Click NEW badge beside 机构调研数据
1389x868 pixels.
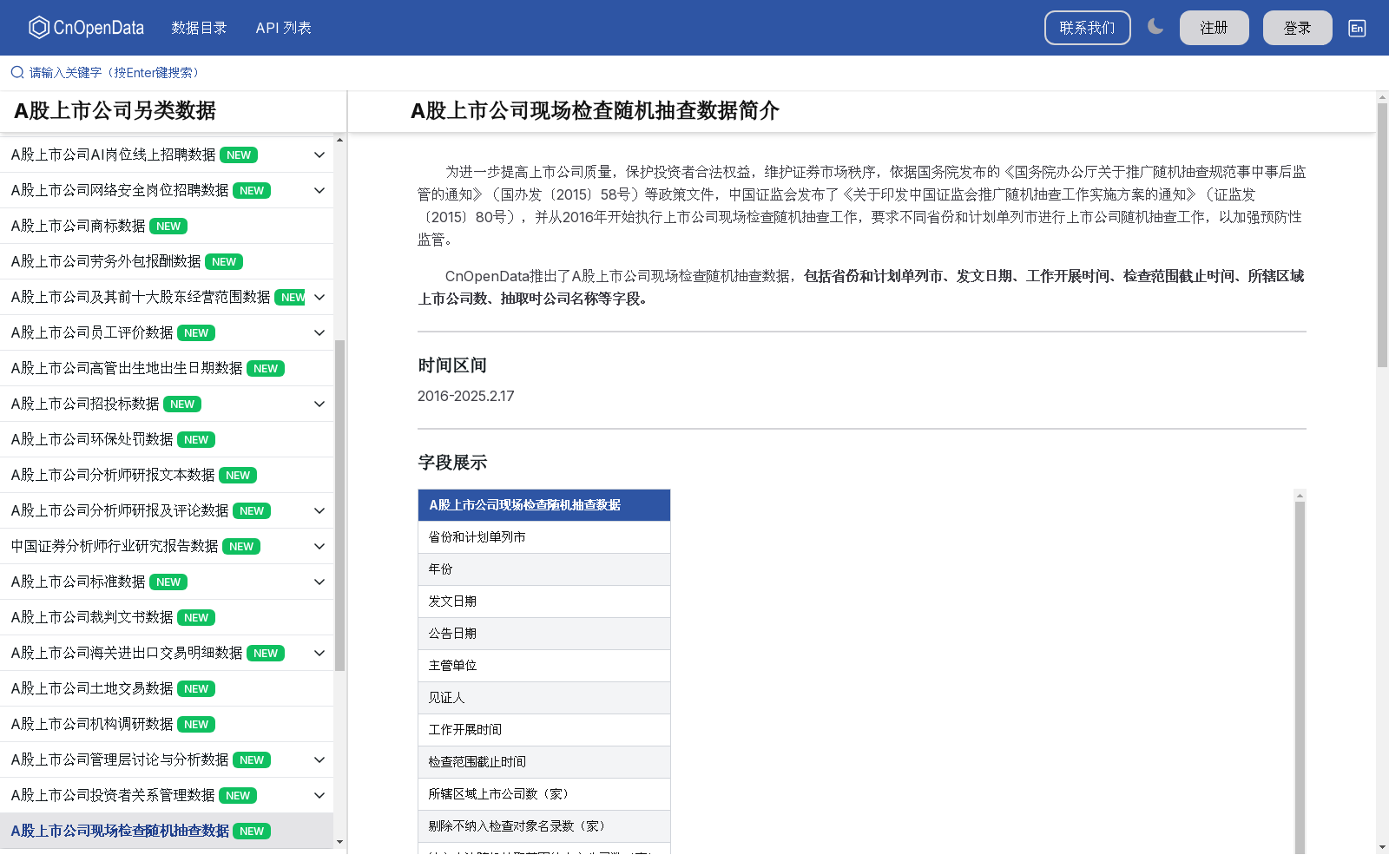coord(196,725)
